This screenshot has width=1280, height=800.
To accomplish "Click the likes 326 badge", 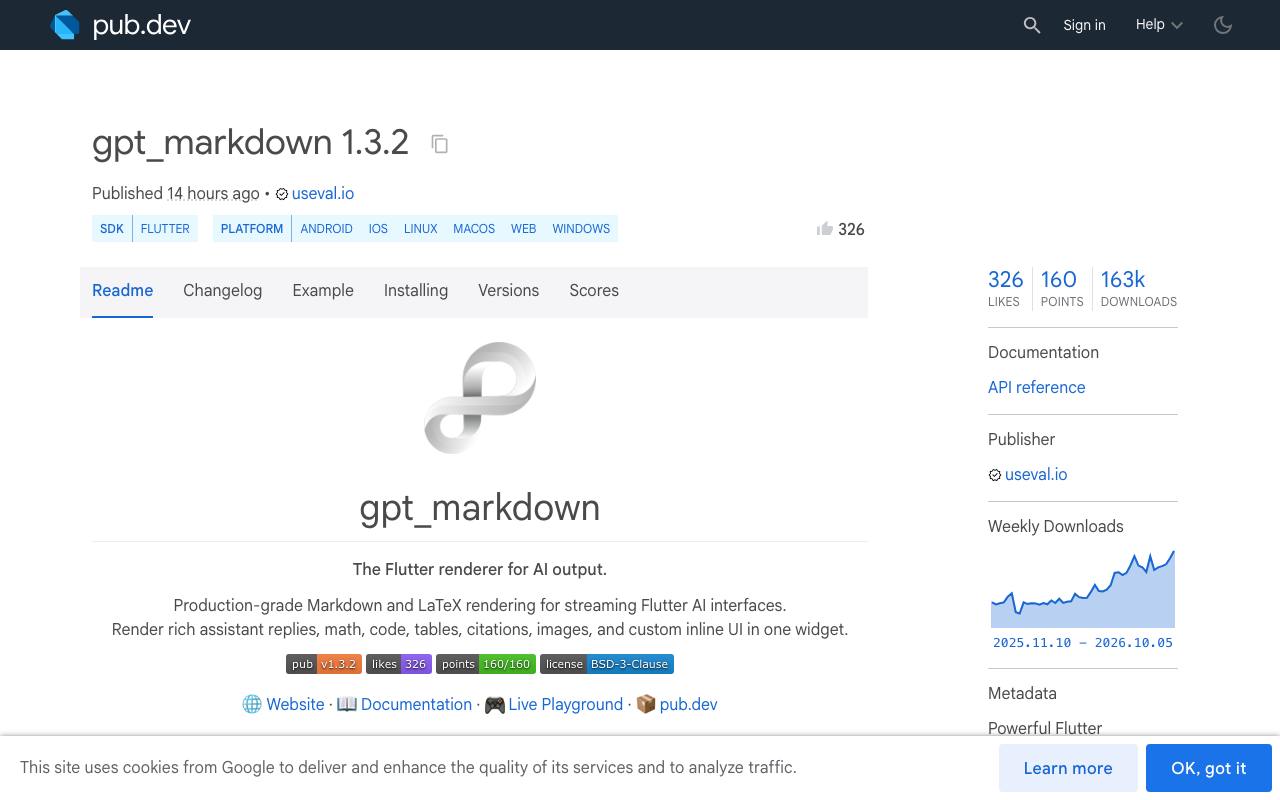I will point(399,664).
